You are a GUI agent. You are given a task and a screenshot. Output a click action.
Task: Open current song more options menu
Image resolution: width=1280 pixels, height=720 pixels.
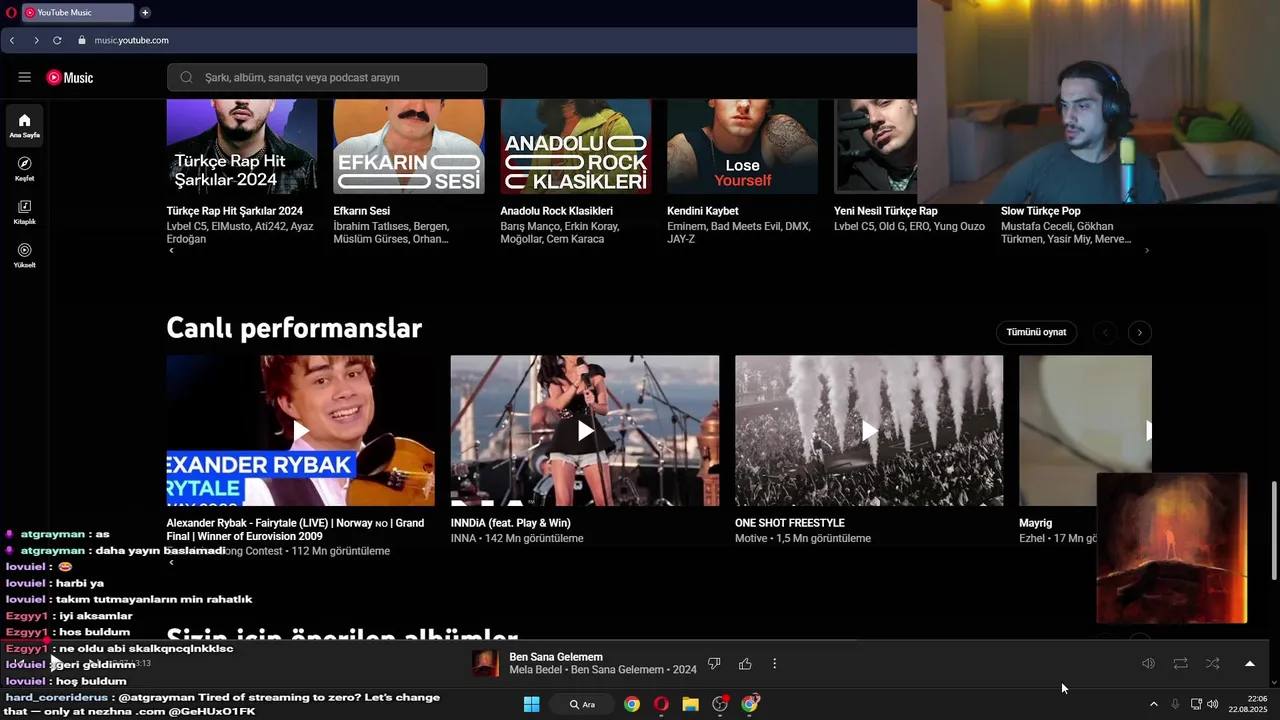(774, 663)
